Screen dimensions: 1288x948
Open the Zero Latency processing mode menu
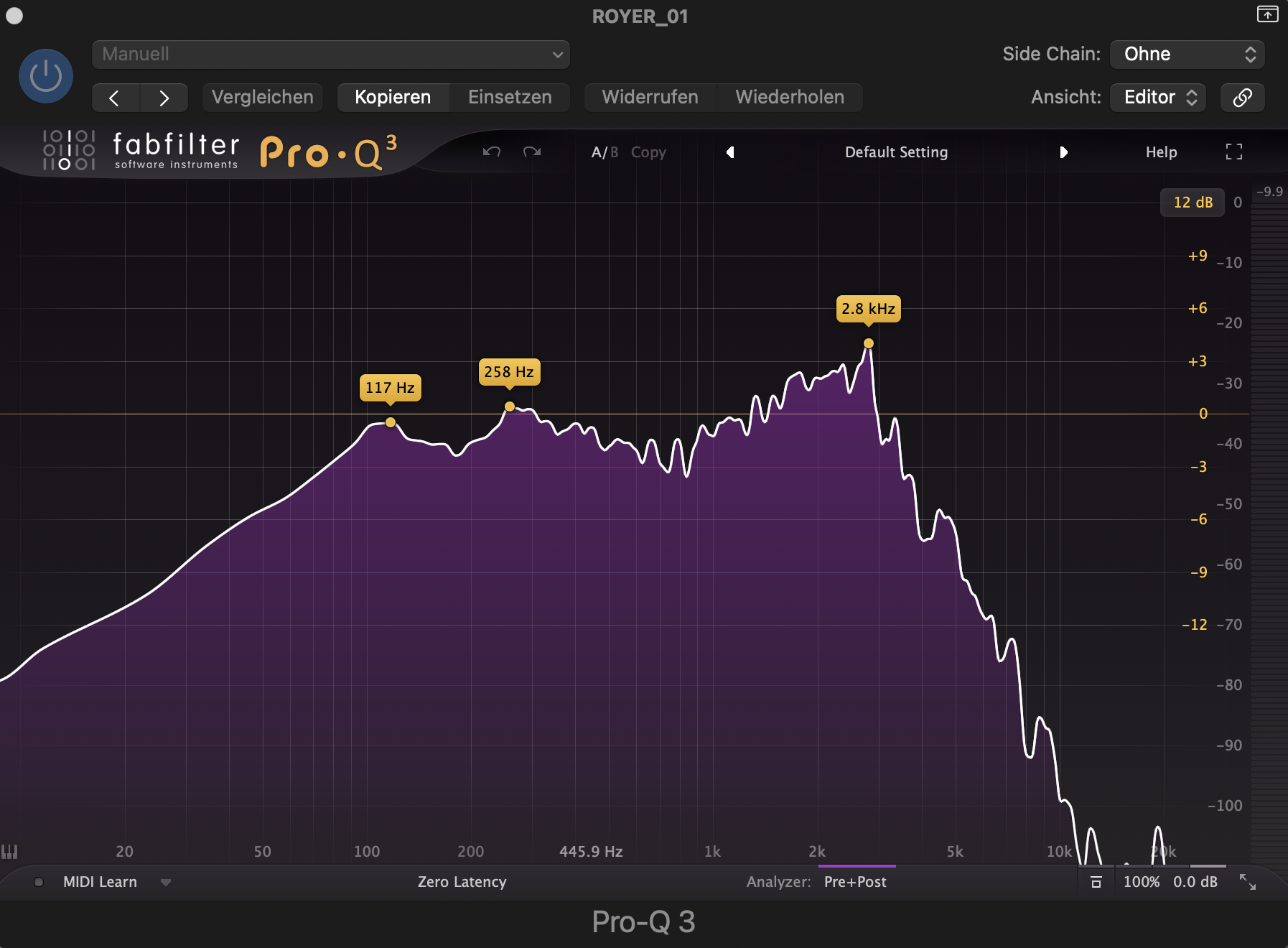[462, 882]
